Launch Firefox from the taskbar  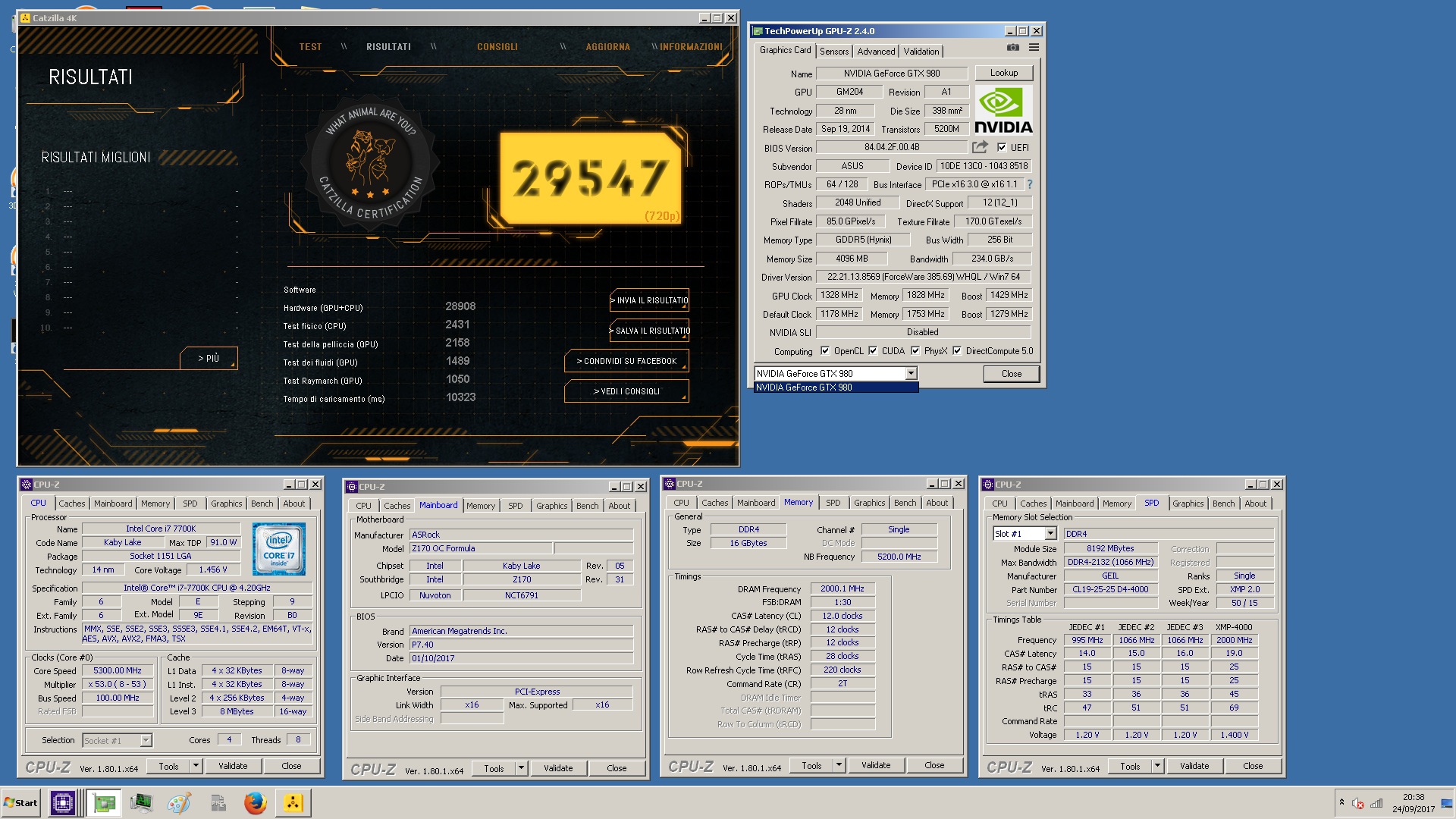tap(255, 803)
